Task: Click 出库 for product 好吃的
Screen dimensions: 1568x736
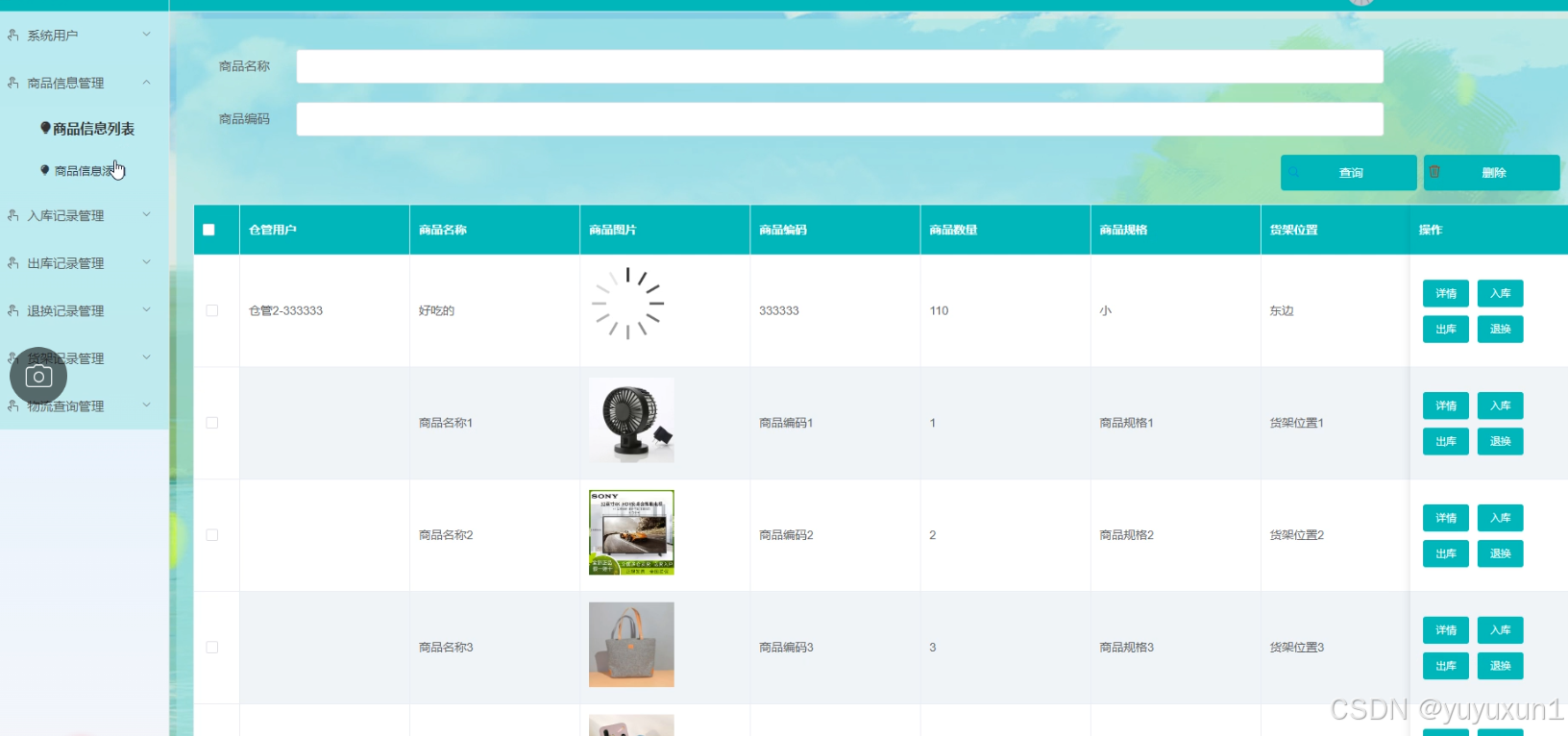Action: click(x=1446, y=330)
